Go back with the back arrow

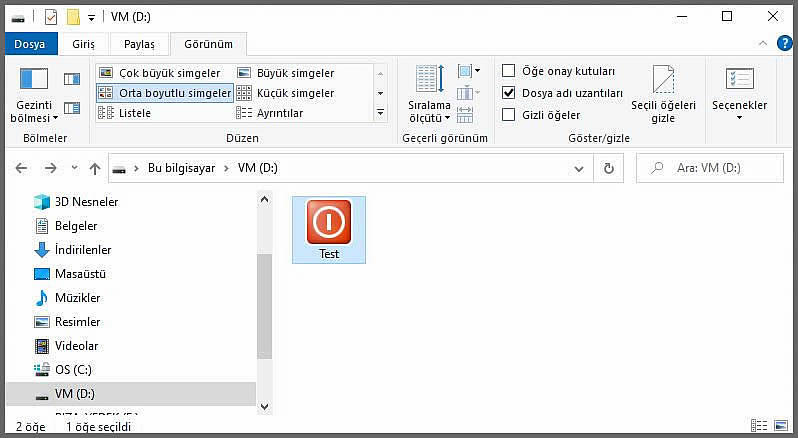(21, 168)
